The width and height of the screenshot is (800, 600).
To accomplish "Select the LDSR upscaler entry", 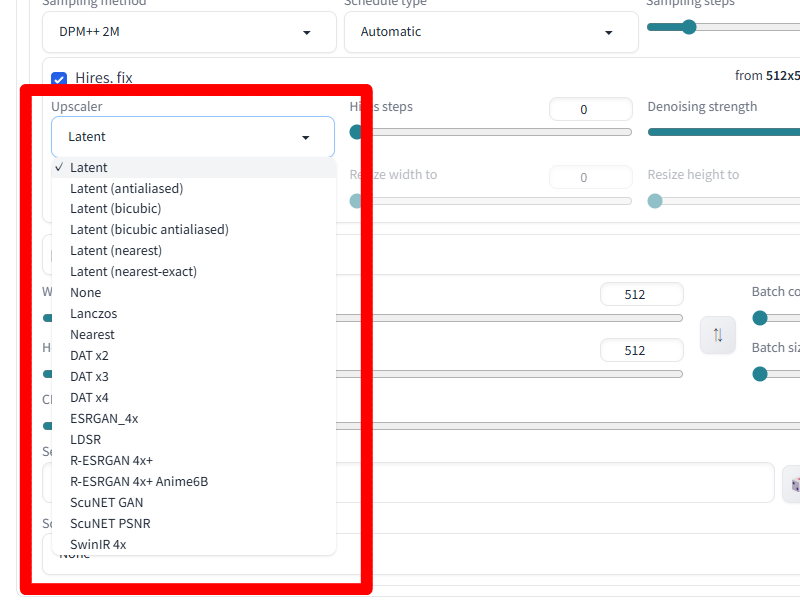I will click(x=85, y=439).
